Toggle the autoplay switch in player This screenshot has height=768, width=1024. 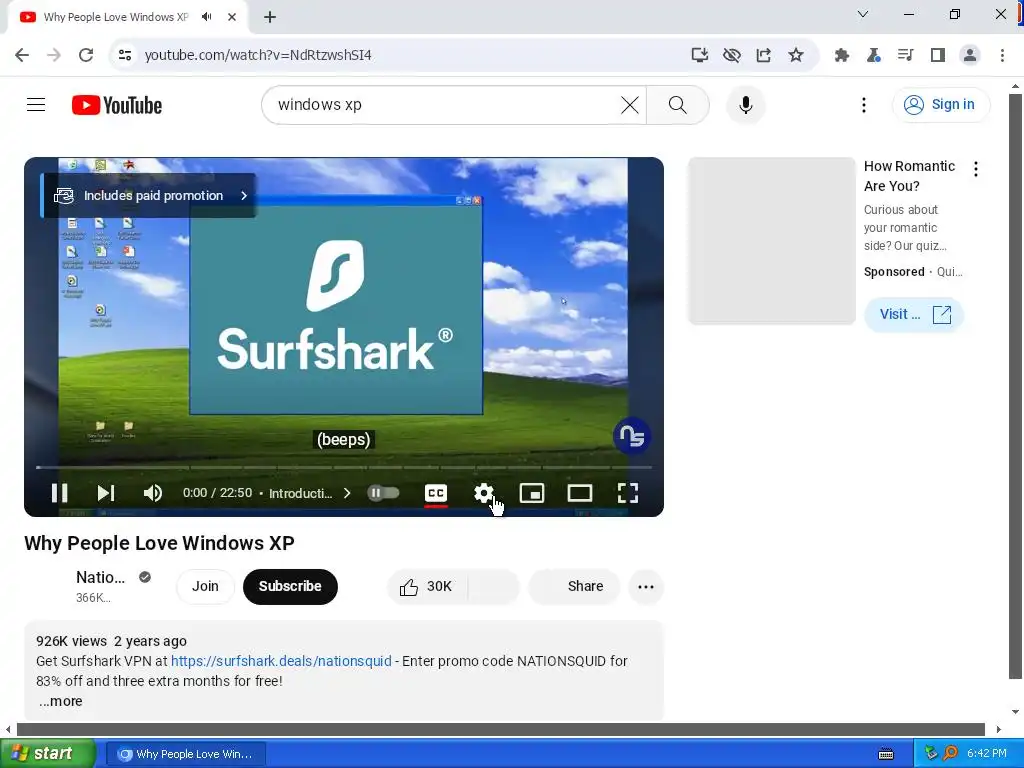coord(383,492)
